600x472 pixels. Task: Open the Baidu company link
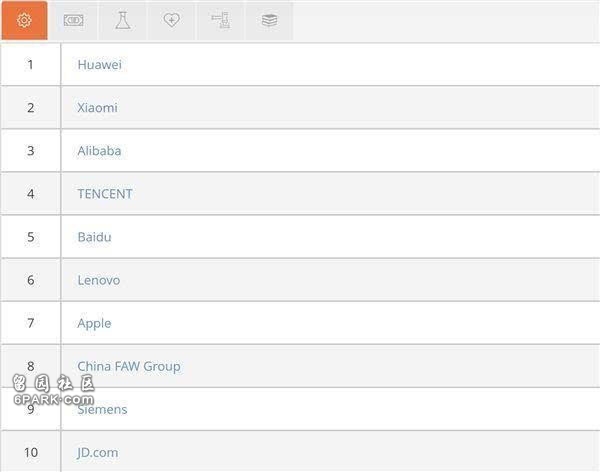94,237
